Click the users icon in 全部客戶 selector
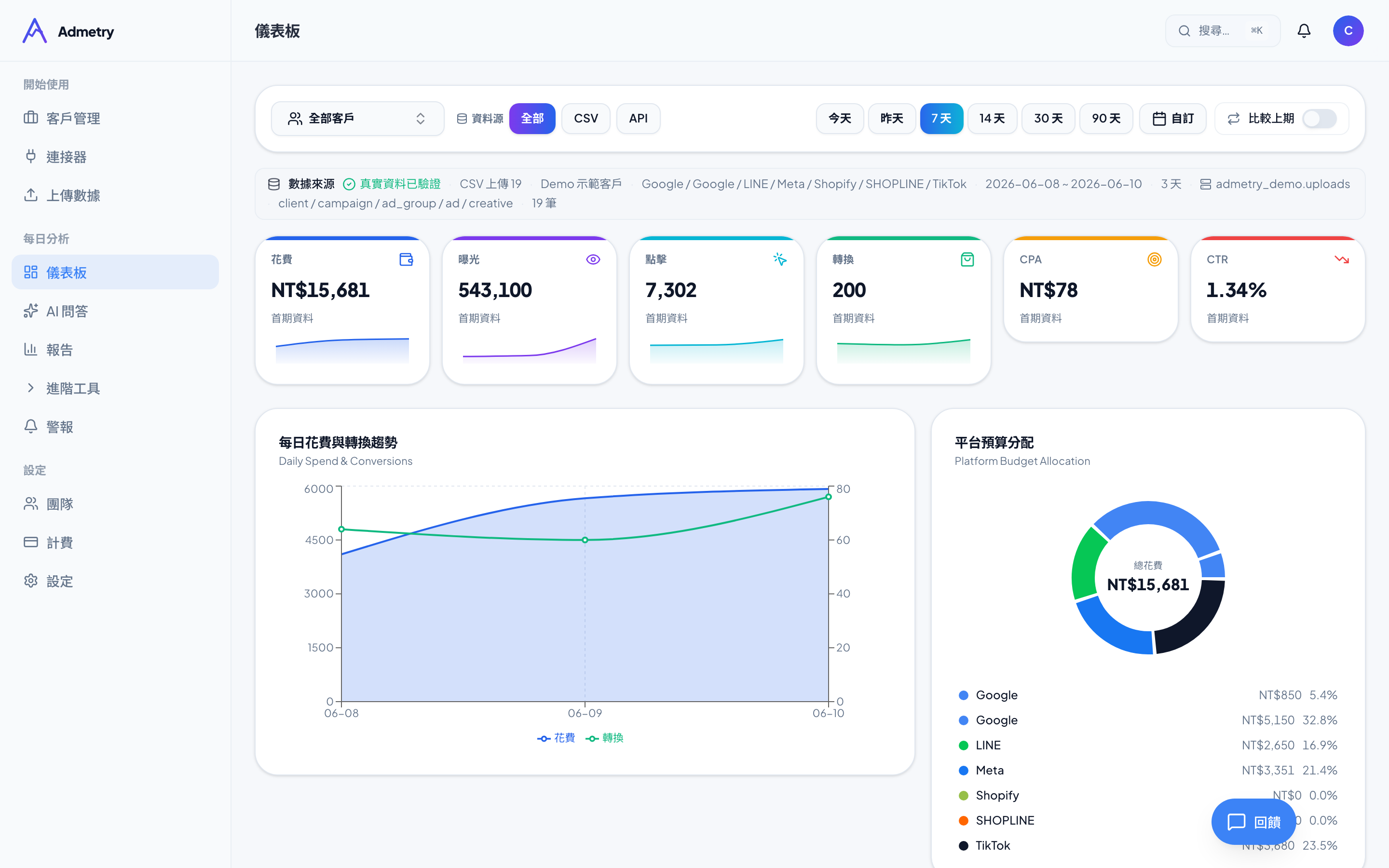 tap(295, 118)
